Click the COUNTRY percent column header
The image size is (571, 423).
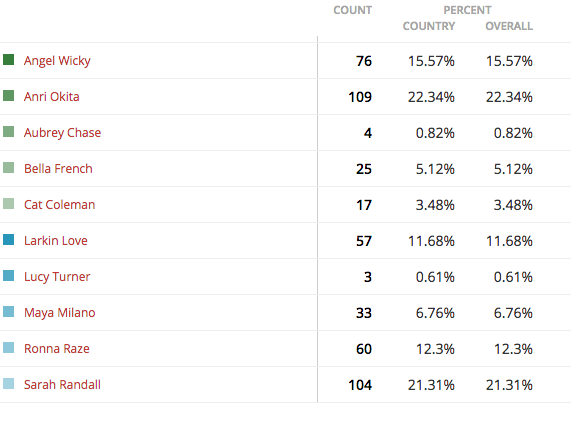429,26
